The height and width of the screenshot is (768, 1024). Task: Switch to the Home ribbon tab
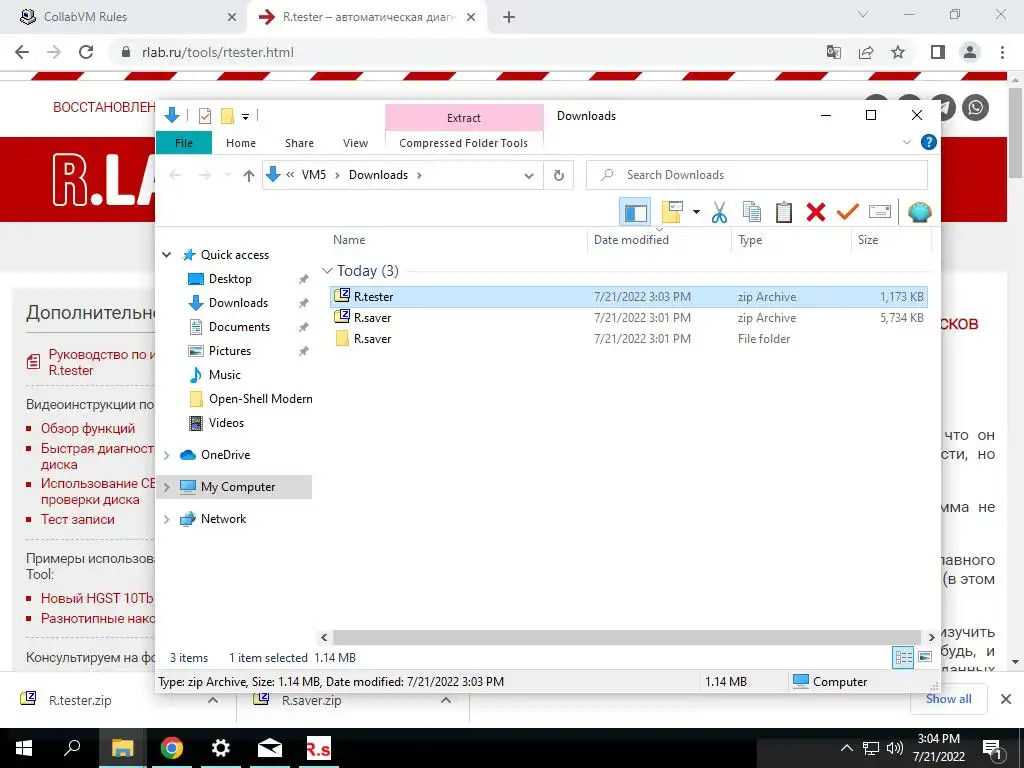[x=241, y=143]
